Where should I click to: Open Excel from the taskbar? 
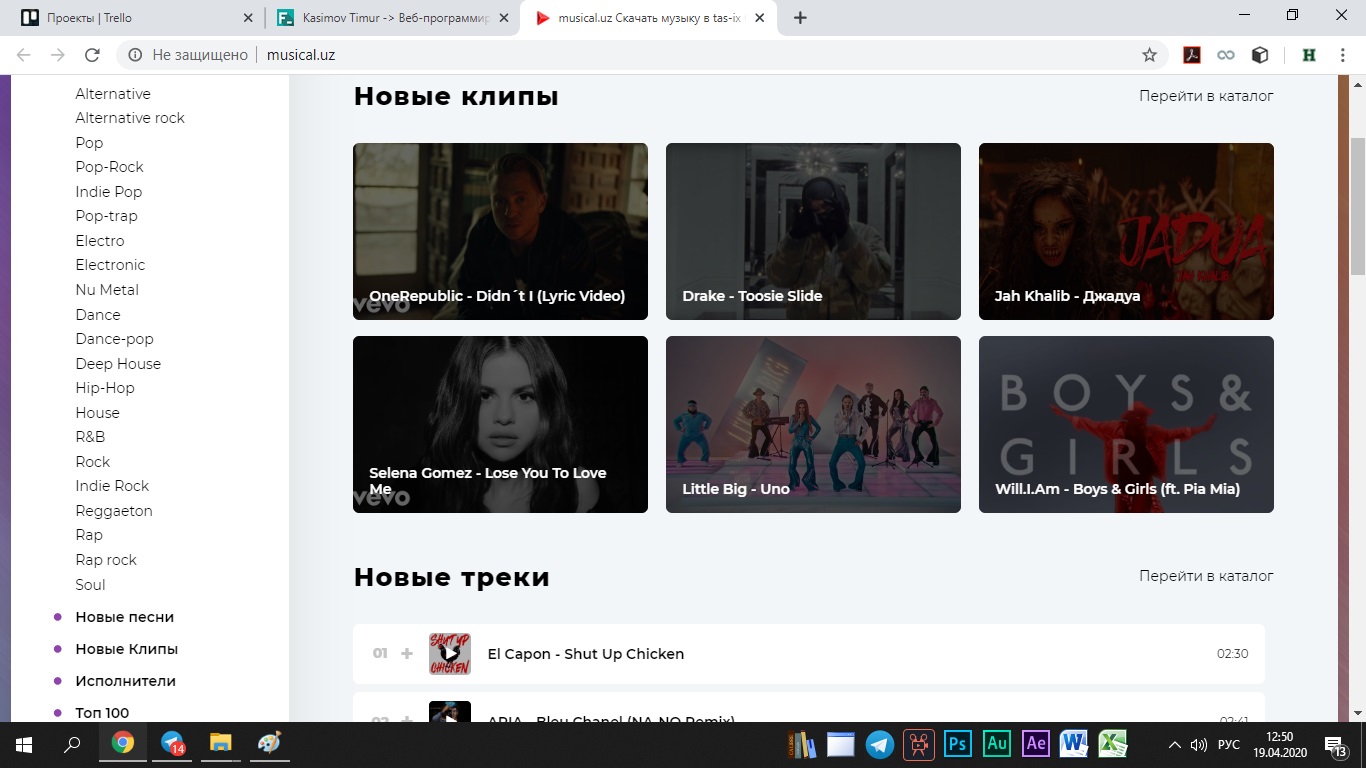[x=1114, y=744]
